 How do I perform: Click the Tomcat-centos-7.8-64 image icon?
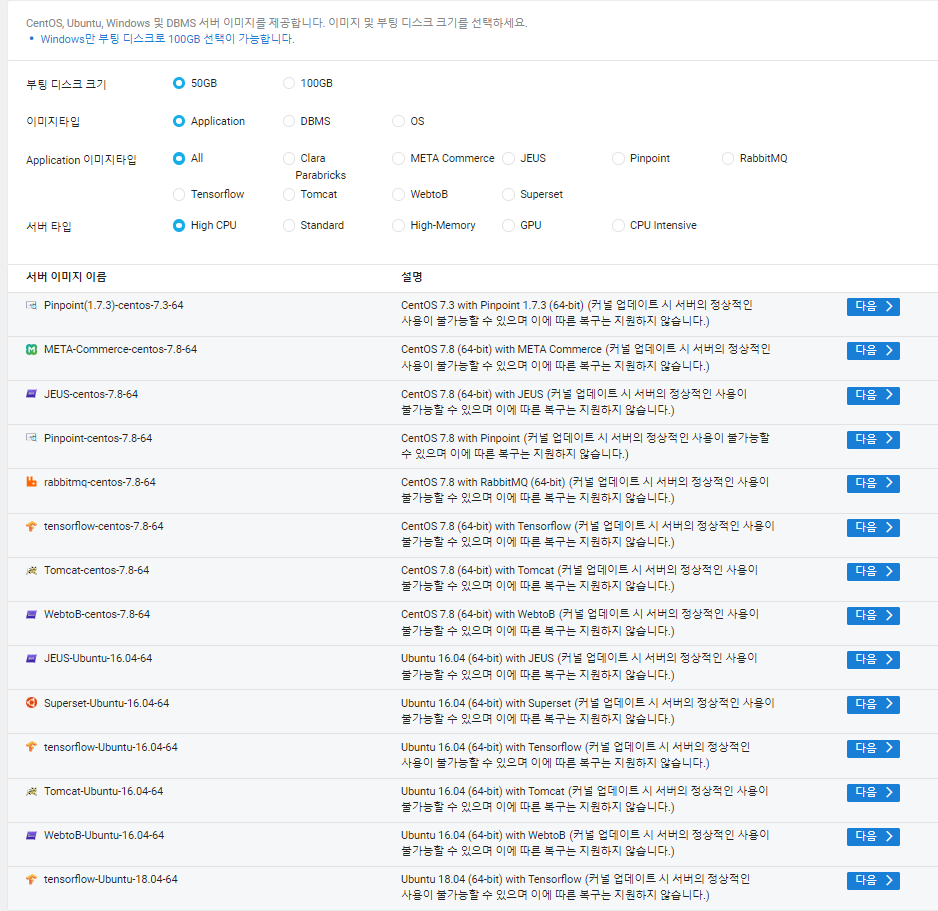pos(32,570)
